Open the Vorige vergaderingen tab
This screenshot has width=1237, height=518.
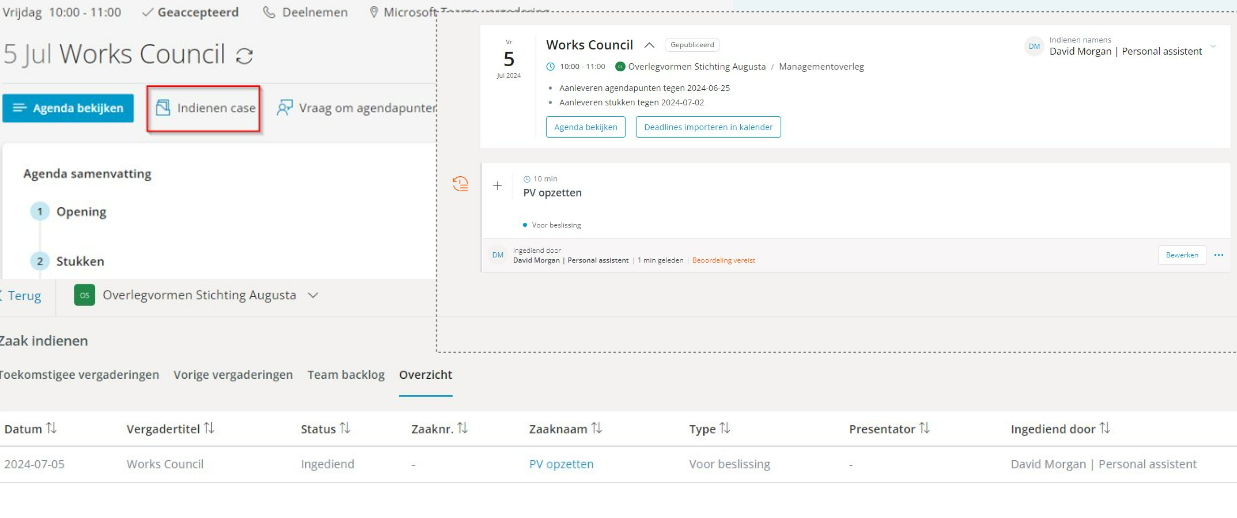233,375
